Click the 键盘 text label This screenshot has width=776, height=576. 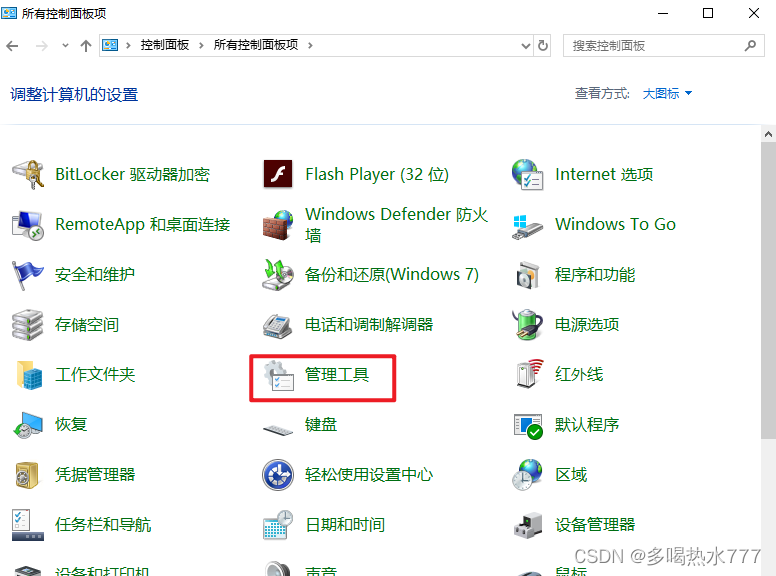click(x=321, y=425)
